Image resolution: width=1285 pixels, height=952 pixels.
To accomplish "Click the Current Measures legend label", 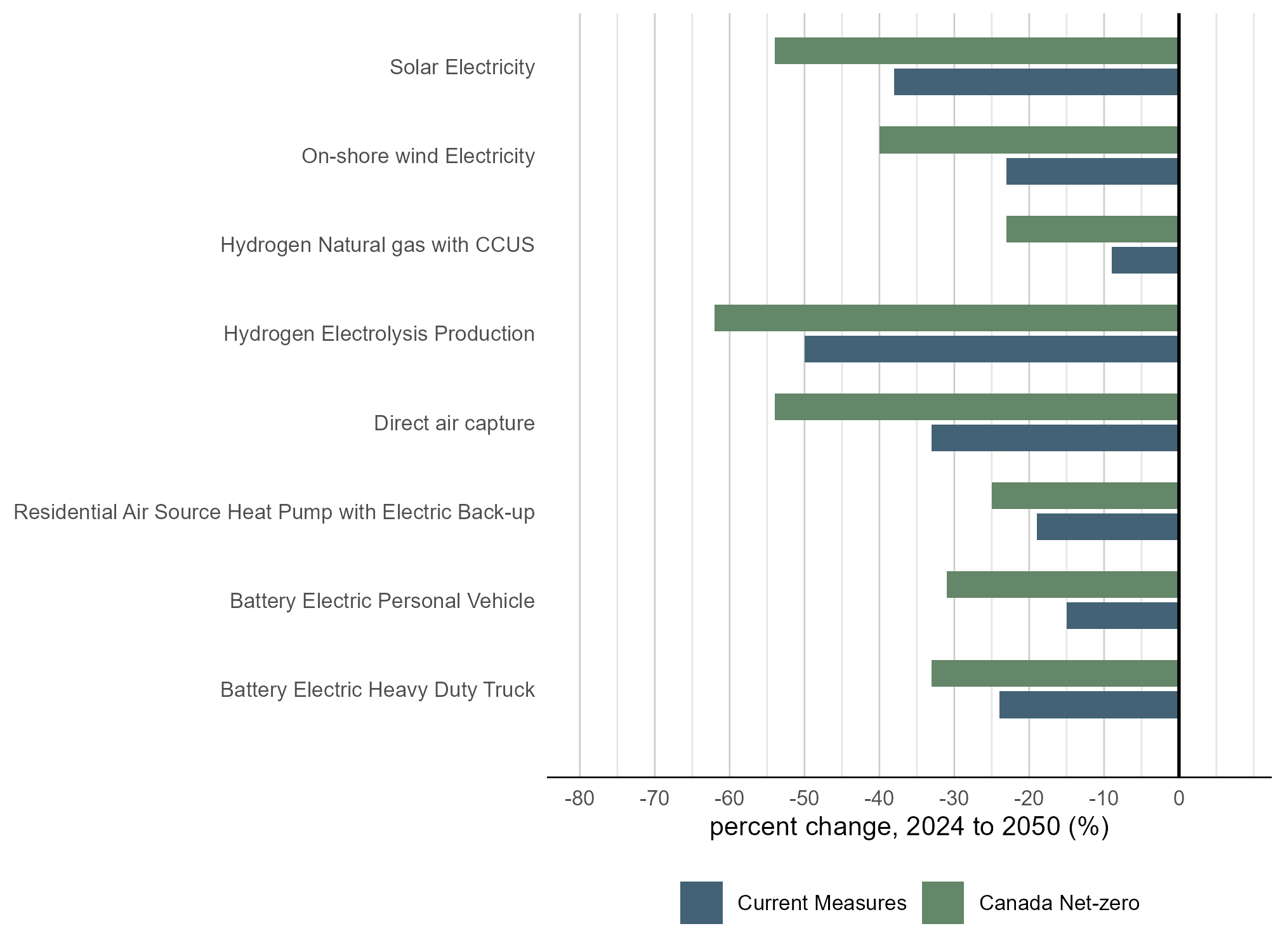I will click(x=822, y=903).
